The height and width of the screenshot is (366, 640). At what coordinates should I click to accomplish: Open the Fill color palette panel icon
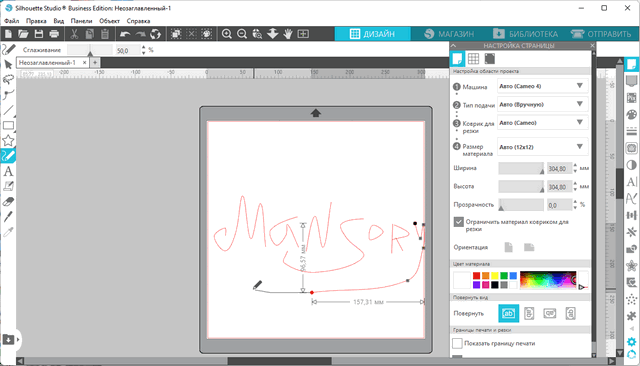click(x=631, y=115)
